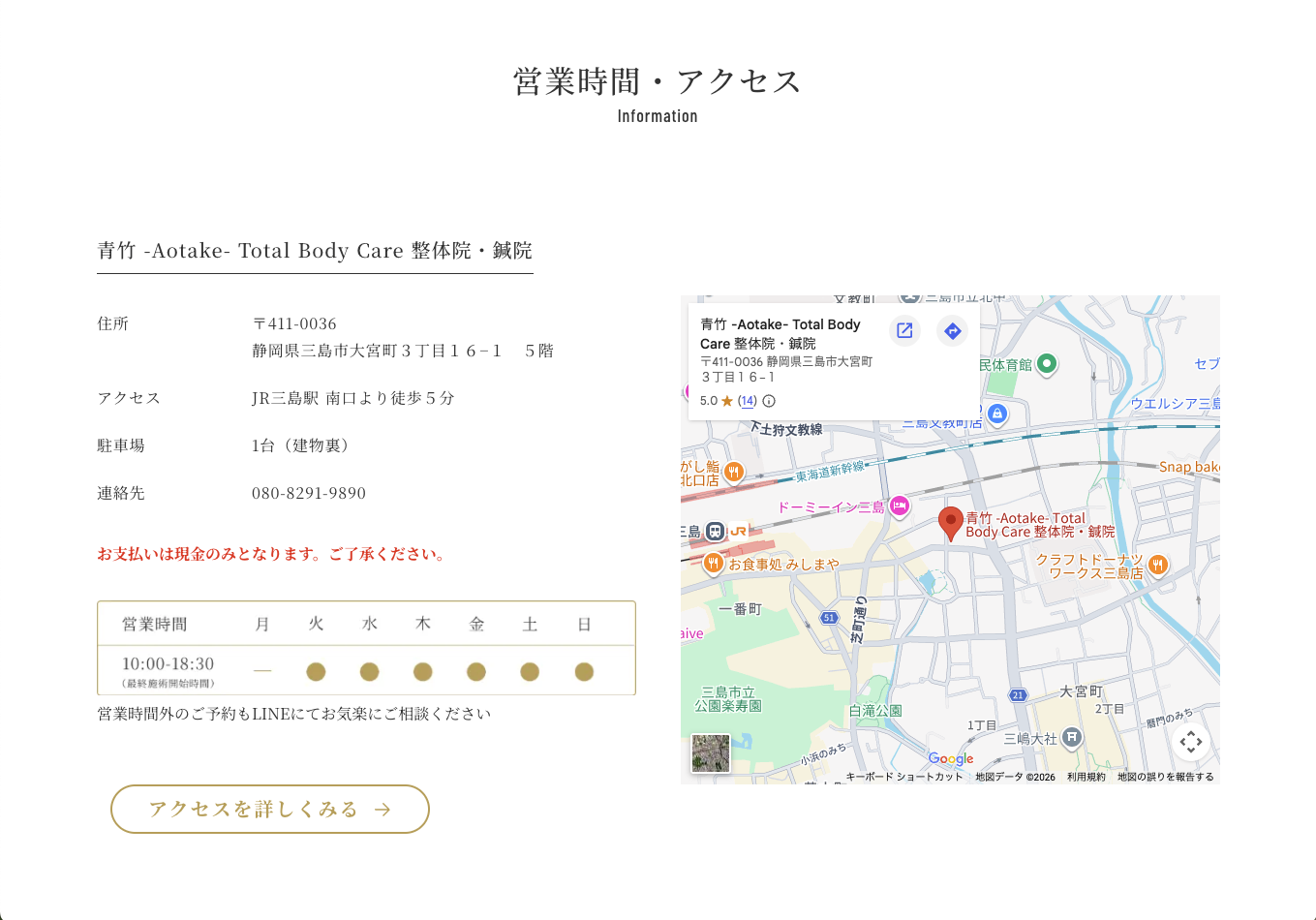Click the clinic name heading 青竹 -Aotake-
Screen dimensions: 1316x920
click(315, 251)
